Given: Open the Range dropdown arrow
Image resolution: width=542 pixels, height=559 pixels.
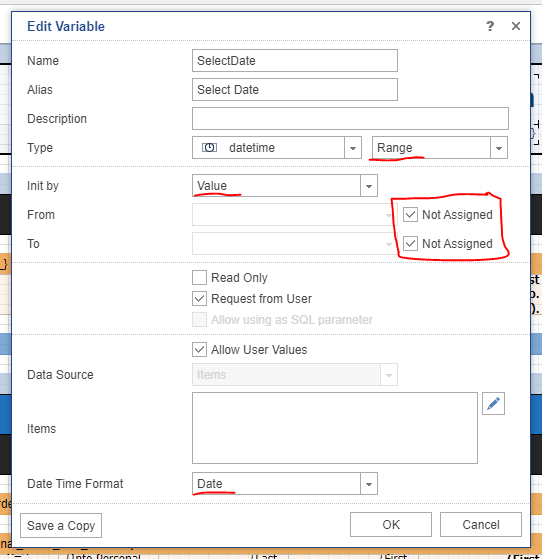Looking at the screenshot, I should pyautogui.click(x=498, y=148).
